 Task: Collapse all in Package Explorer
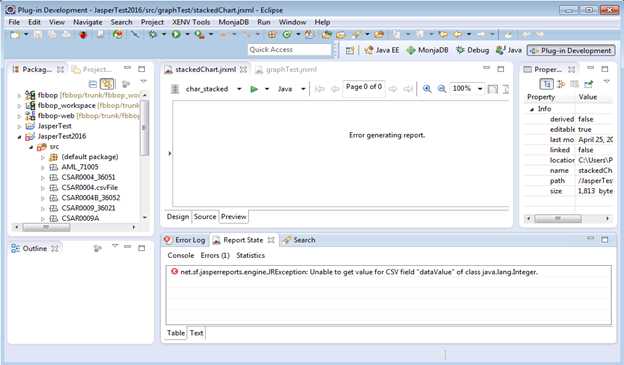tap(92, 84)
